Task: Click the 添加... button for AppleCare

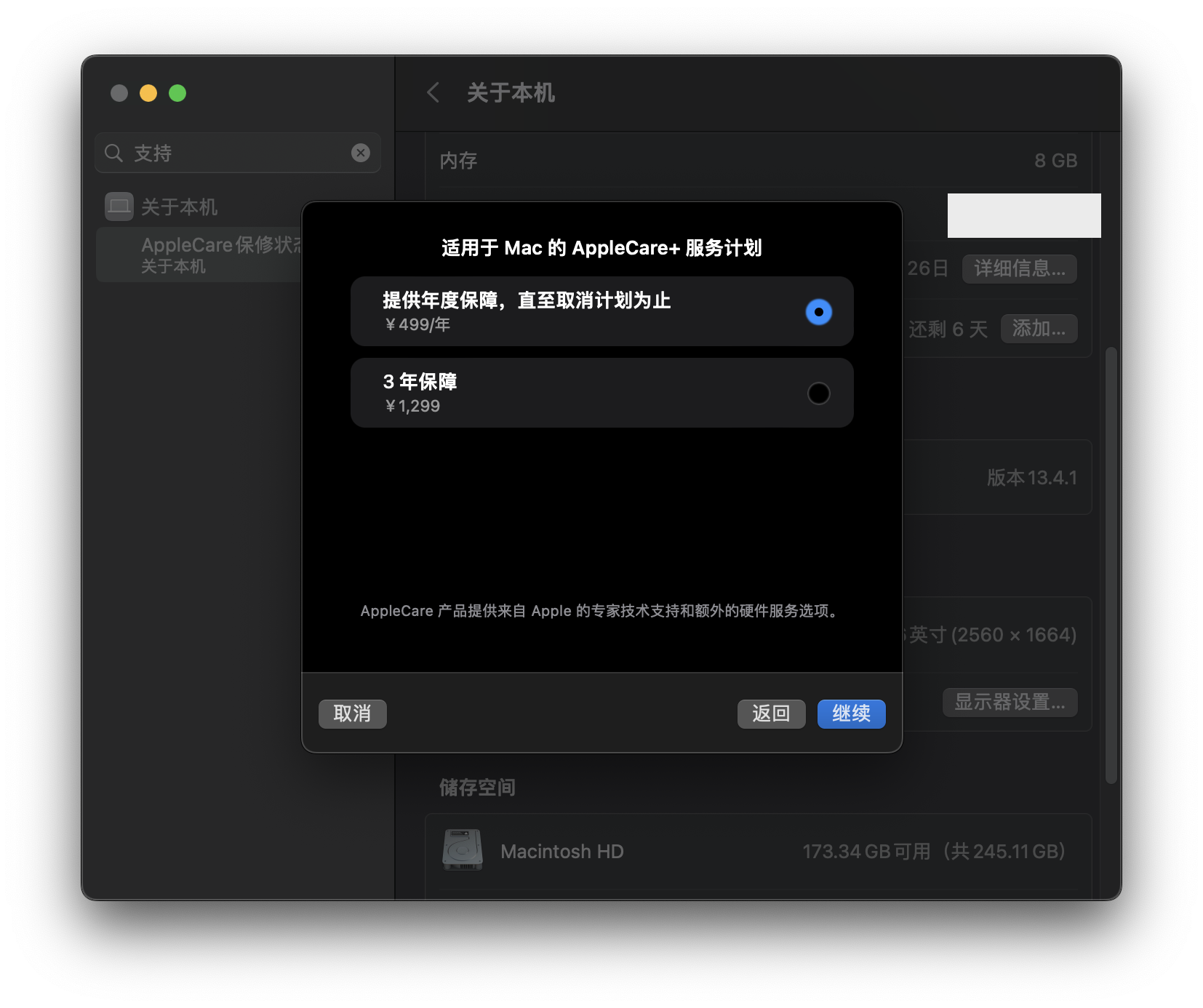Action: [x=1039, y=329]
